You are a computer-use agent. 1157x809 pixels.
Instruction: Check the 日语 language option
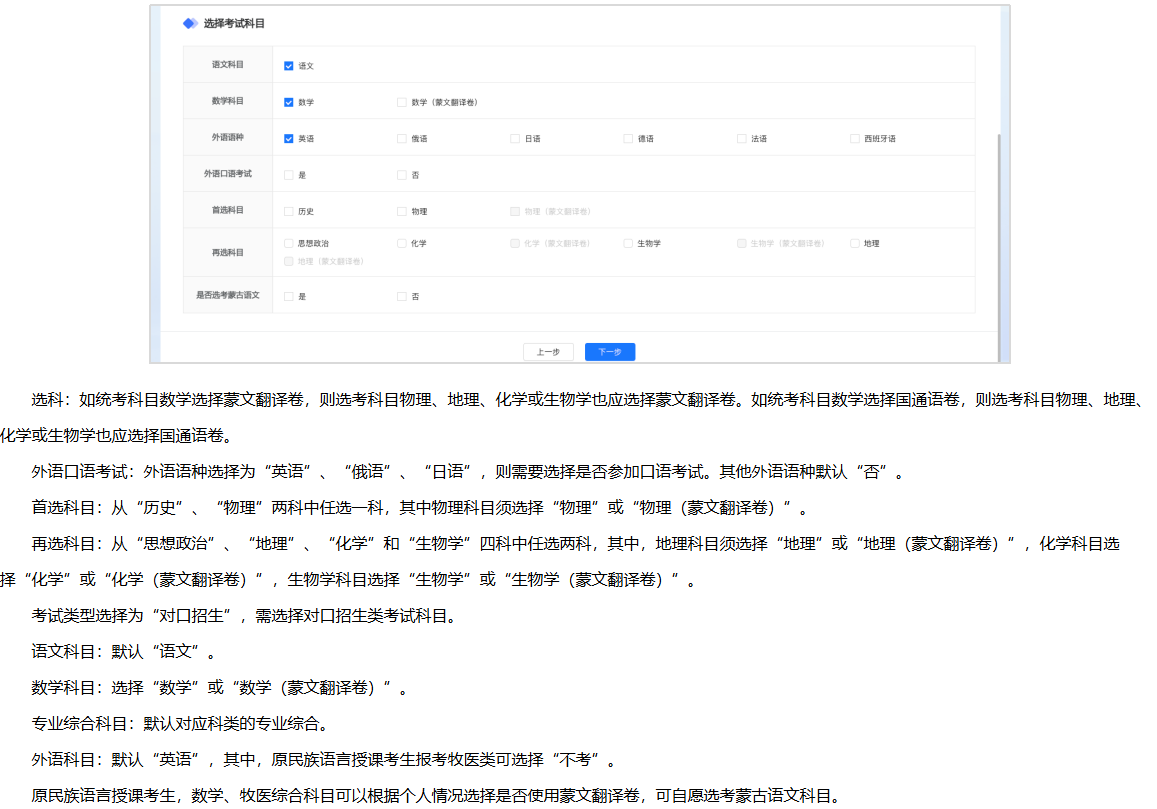click(515, 139)
